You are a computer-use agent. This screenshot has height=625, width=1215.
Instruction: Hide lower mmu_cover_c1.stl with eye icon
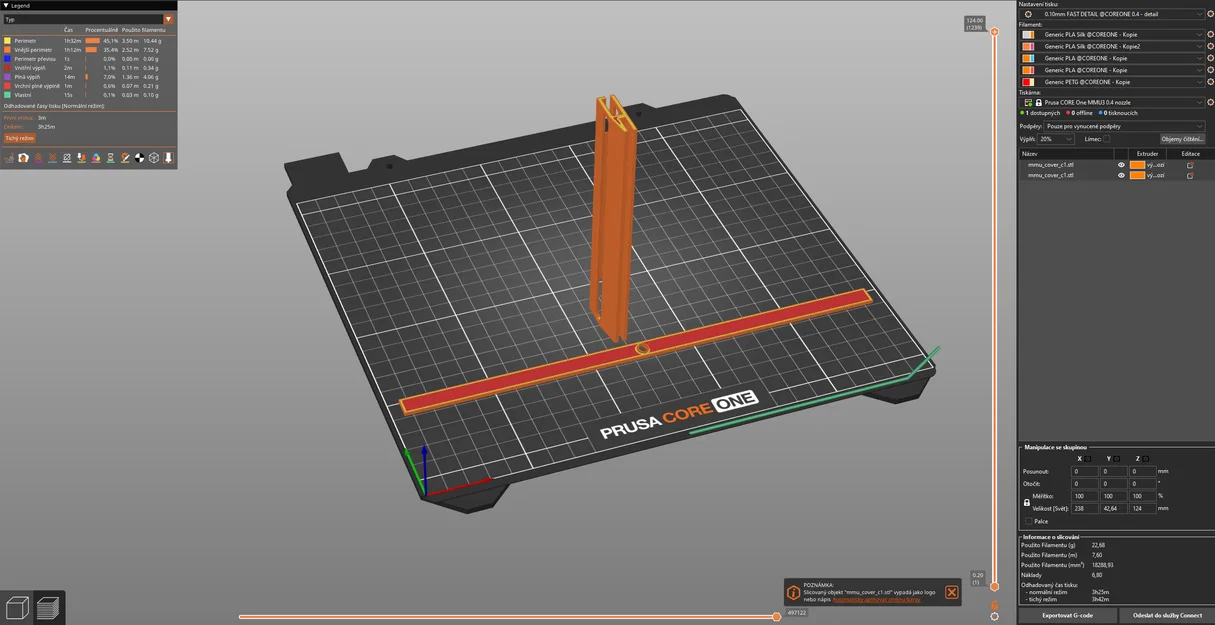tap(1121, 175)
